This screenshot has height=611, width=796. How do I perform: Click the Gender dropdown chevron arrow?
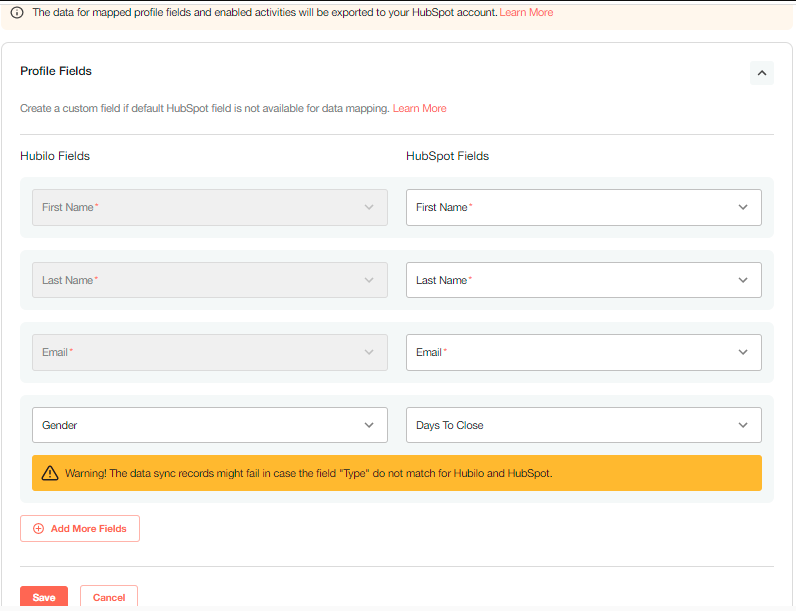coord(369,425)
